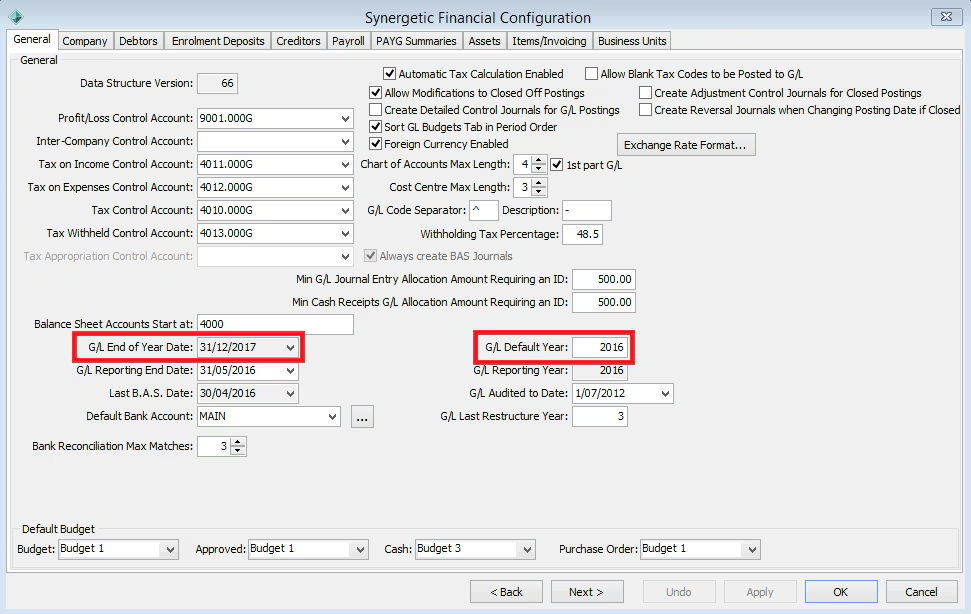Open the G/L Audited to Date dropdown
The image size is (971, 614).
[x=665, y=394]
